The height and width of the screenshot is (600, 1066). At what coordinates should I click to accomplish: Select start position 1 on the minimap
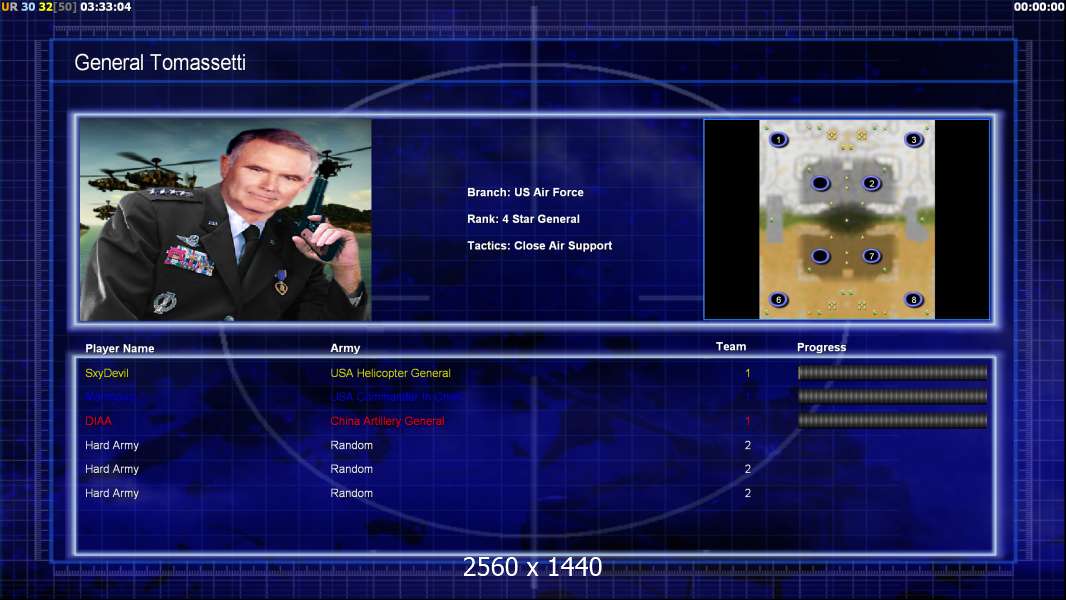pos(778,140)
